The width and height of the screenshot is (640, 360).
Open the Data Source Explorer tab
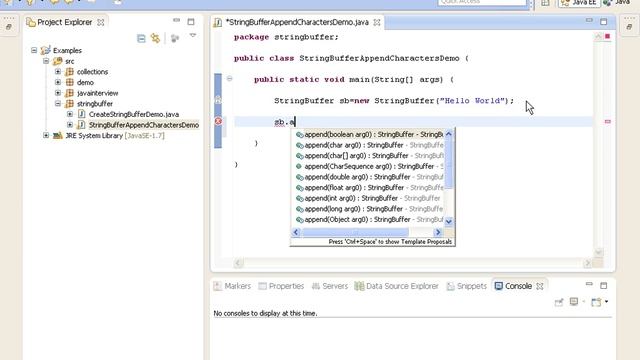pos(396,286)
